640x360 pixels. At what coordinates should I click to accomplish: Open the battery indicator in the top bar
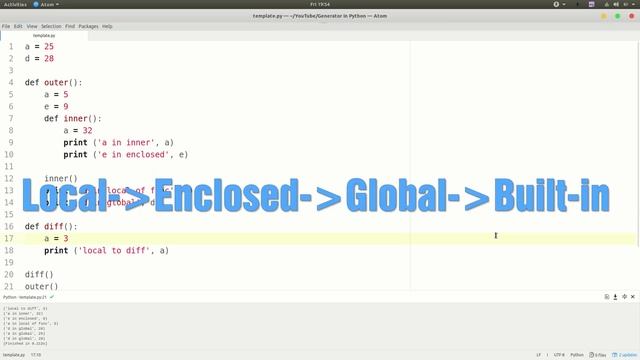coord(626,4)
